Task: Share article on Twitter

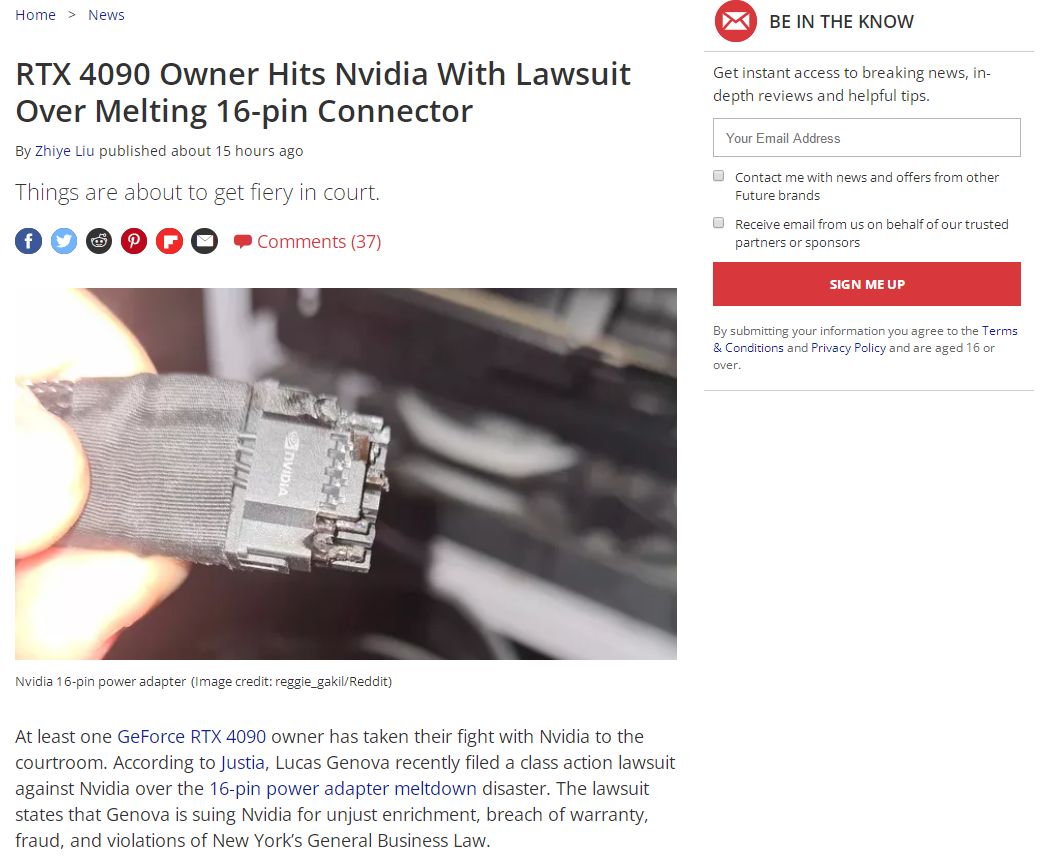Action: point(64,241)
